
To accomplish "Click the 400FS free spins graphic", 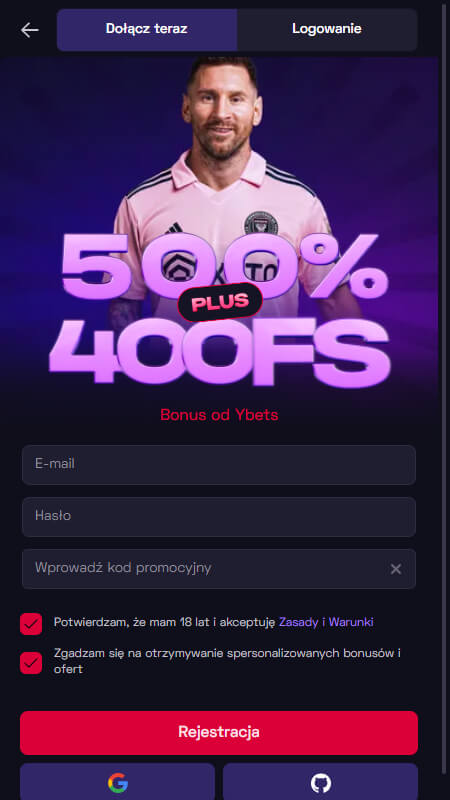I will click(x=219, y=351).
